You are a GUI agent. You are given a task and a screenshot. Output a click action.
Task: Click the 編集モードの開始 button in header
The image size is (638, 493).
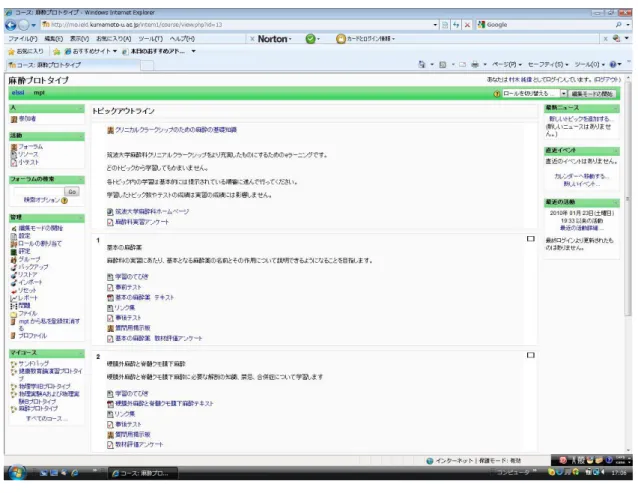click(x=592, y=94)
